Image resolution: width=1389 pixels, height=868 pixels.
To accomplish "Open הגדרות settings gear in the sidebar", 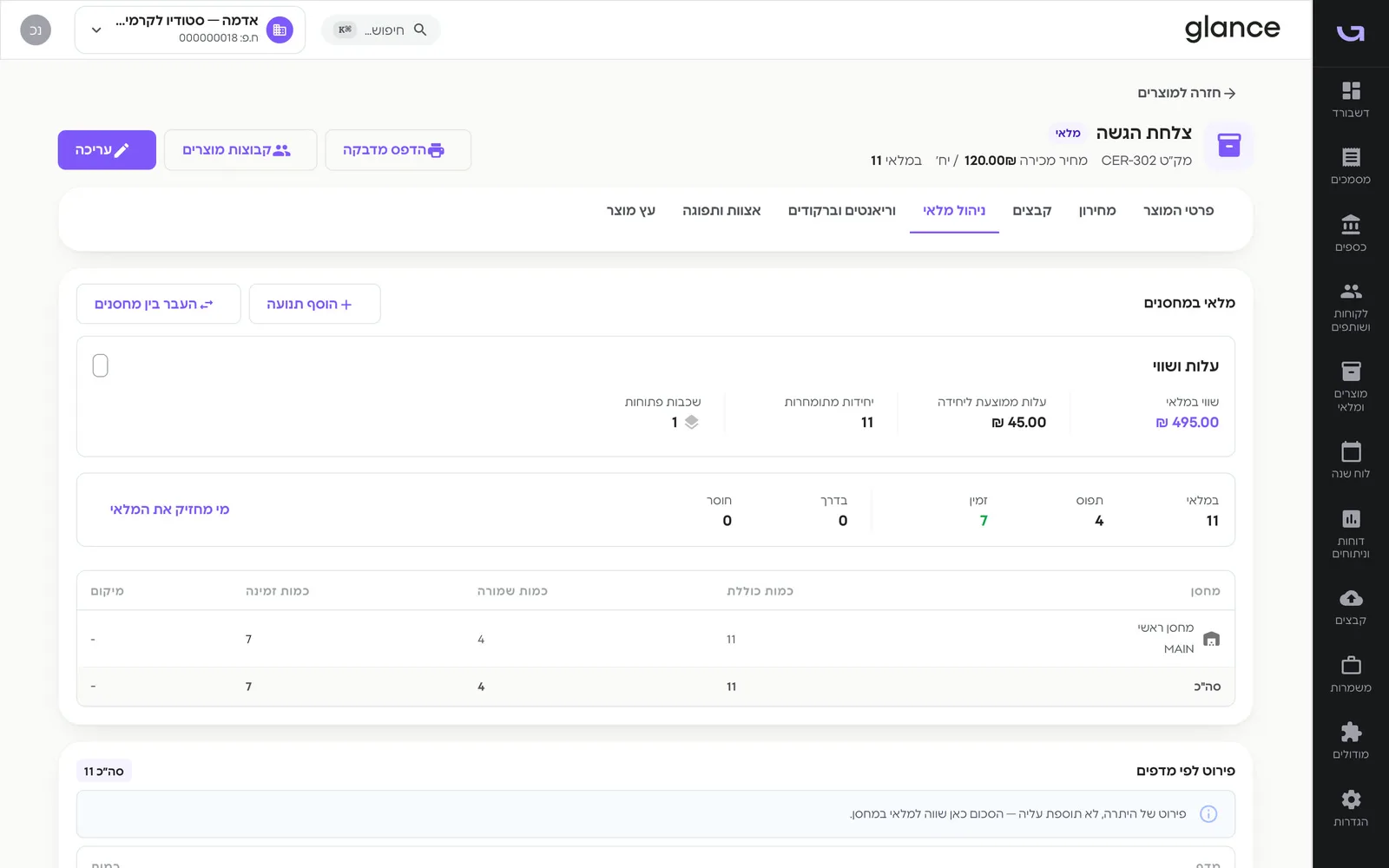I will 1351,808.
